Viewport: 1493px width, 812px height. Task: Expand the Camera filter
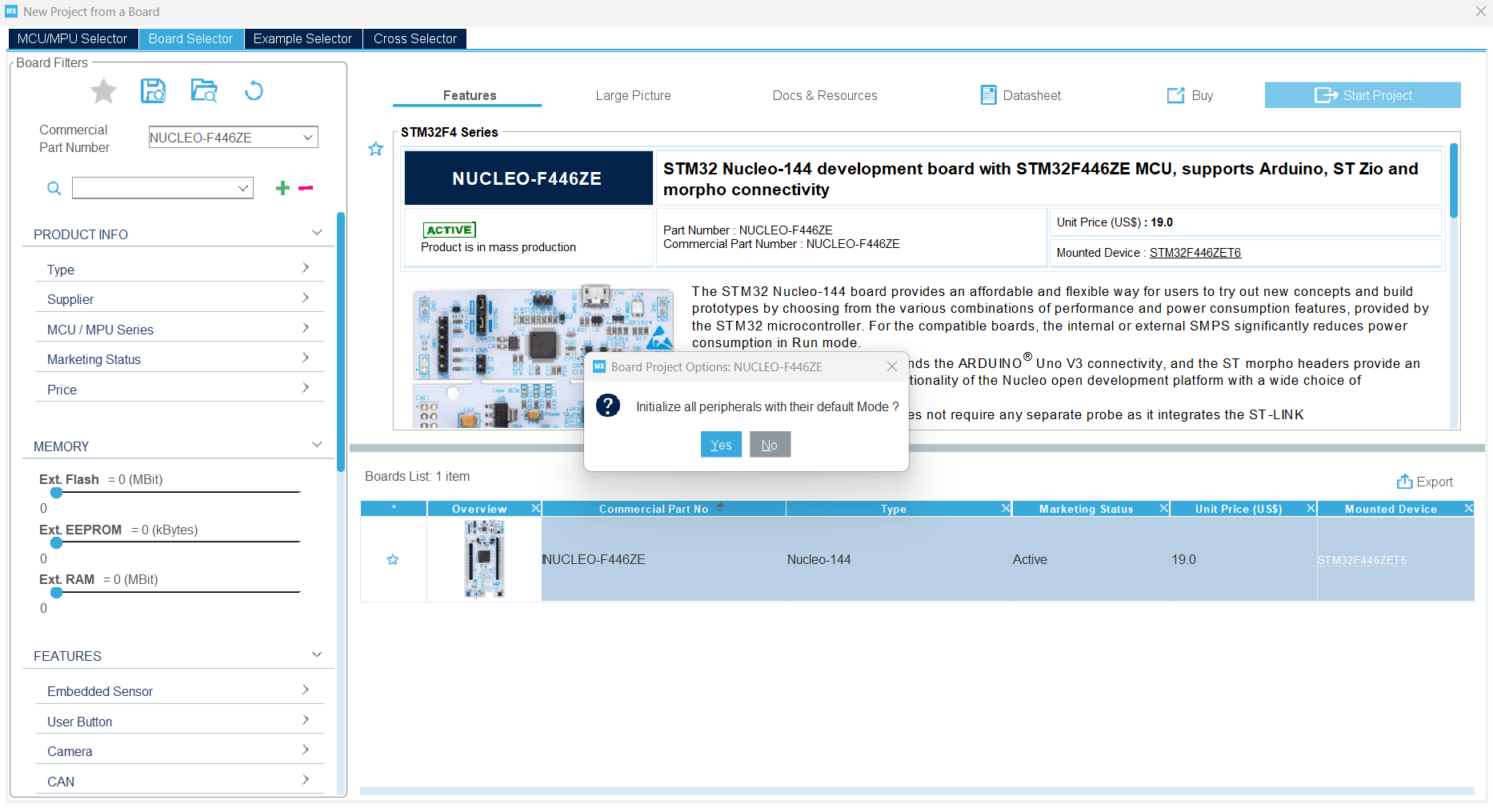pos(306,750)
